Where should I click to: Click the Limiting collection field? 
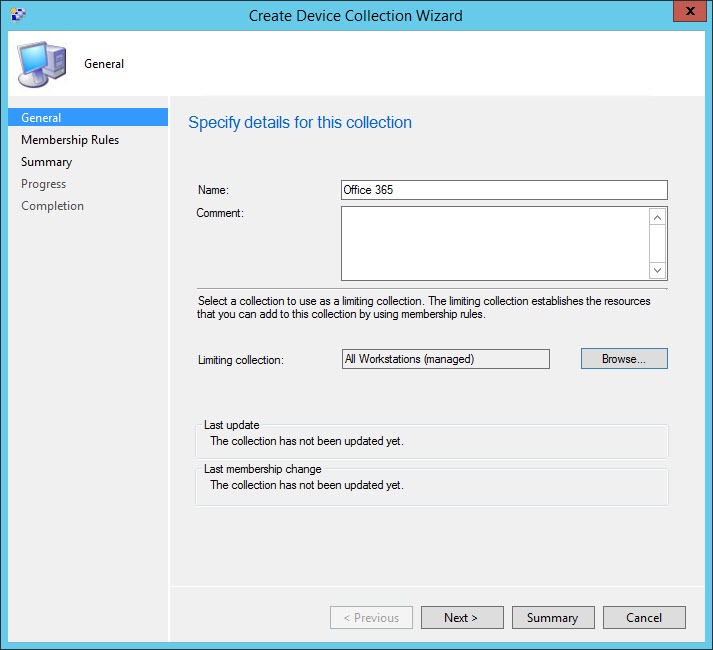point(445,359)
